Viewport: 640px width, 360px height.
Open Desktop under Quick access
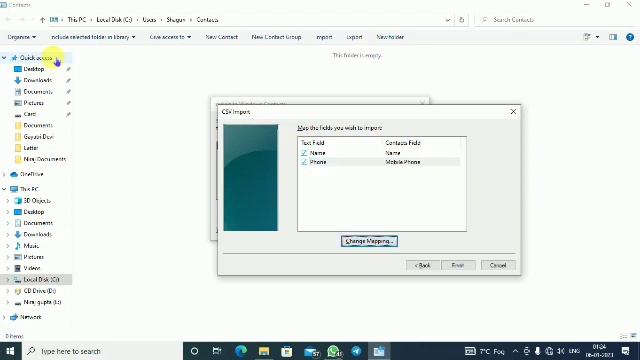[x=33, y=69]
